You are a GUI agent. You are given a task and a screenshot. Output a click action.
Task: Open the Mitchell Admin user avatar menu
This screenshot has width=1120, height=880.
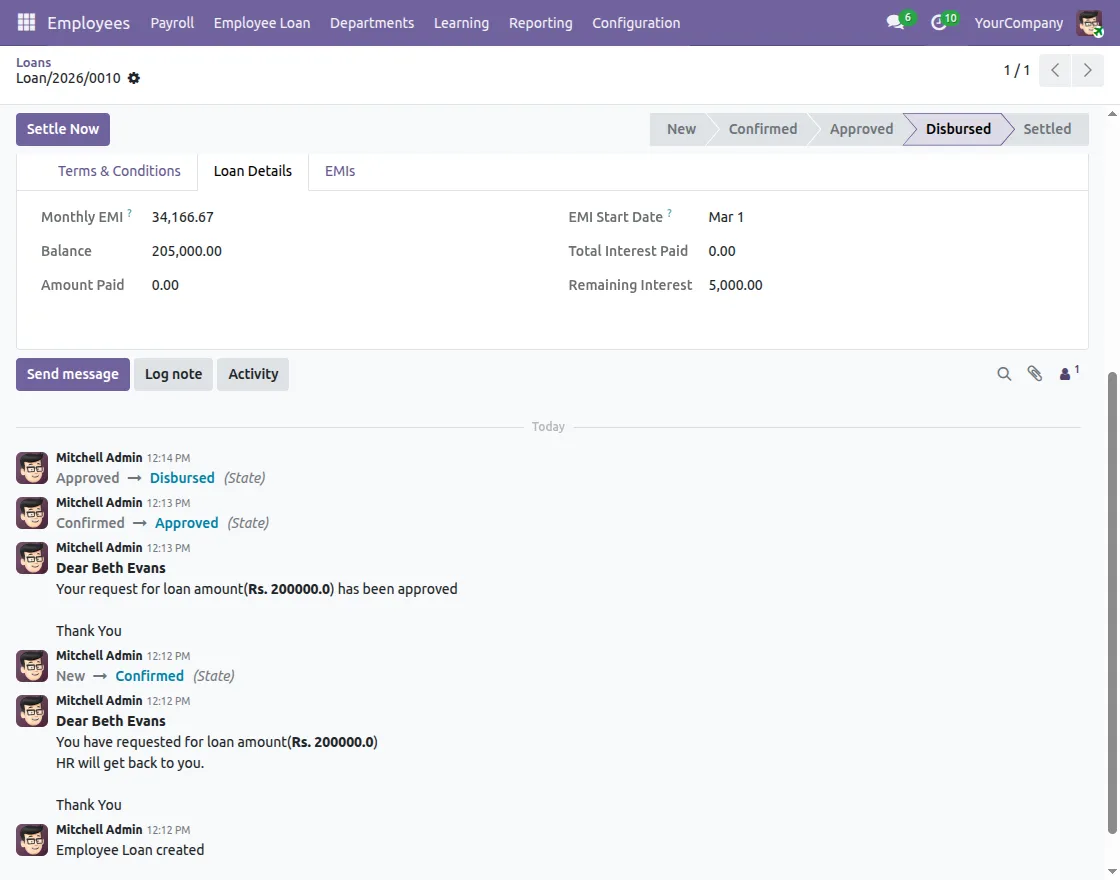(x=1089, y=23)
